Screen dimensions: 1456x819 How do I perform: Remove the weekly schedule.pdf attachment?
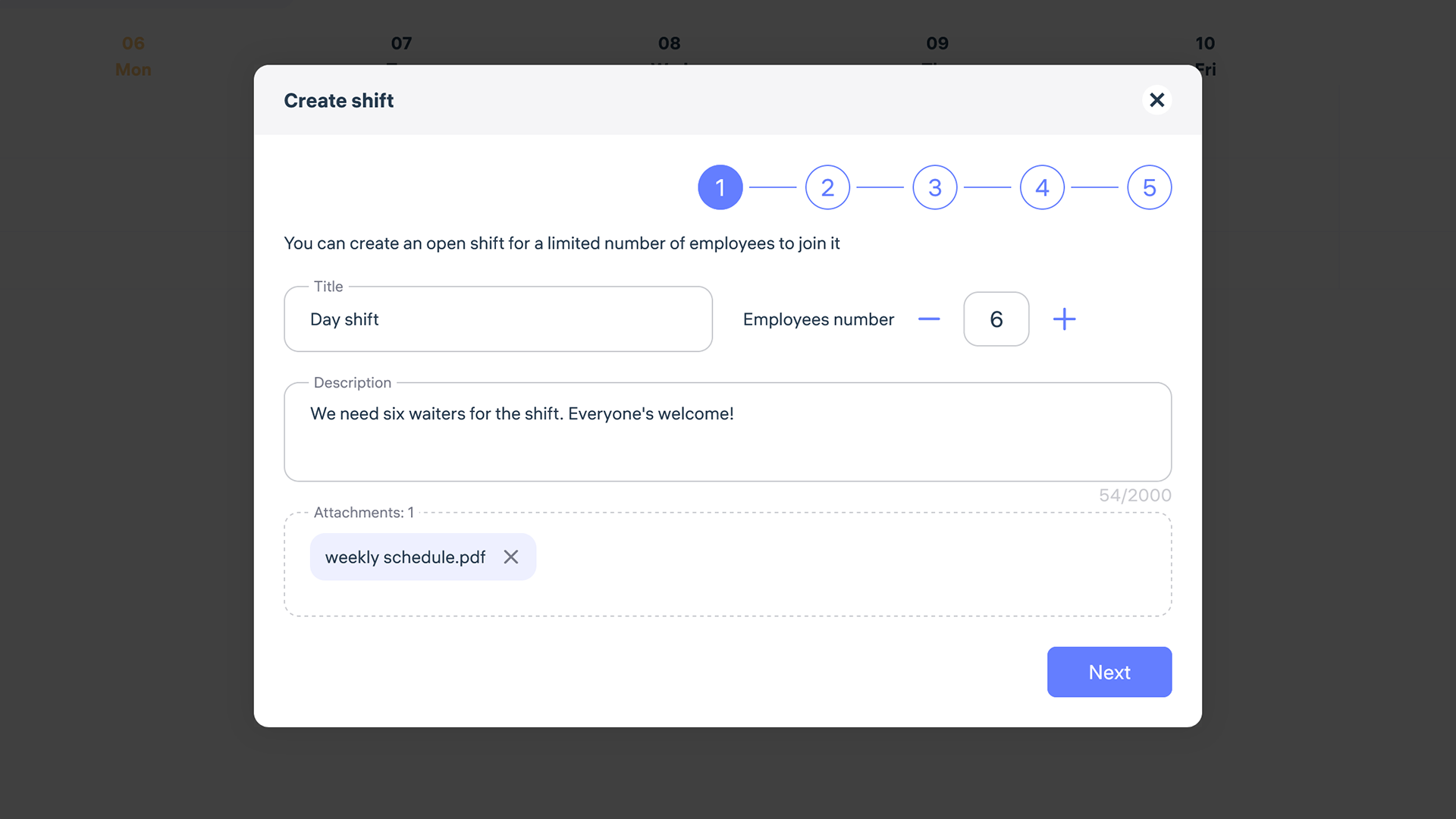point(511,557)
